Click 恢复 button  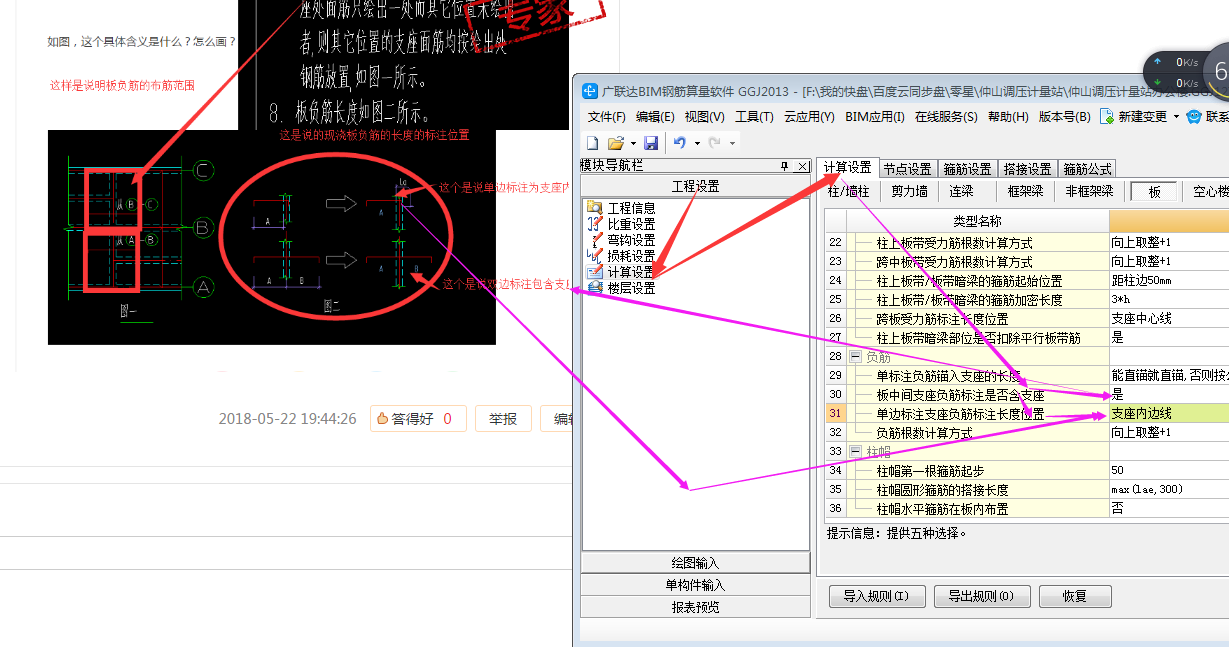[x=1075, y=596]
